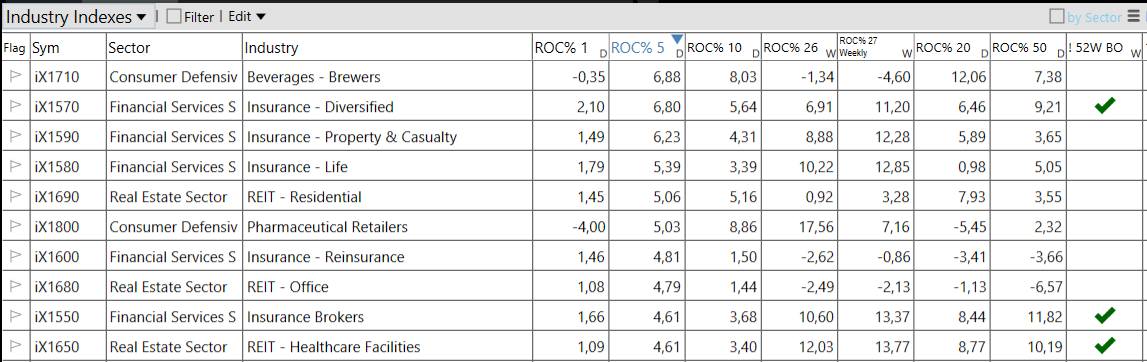Flag the iX1710 Beverages - Brewers row

[x=15, y=76]
